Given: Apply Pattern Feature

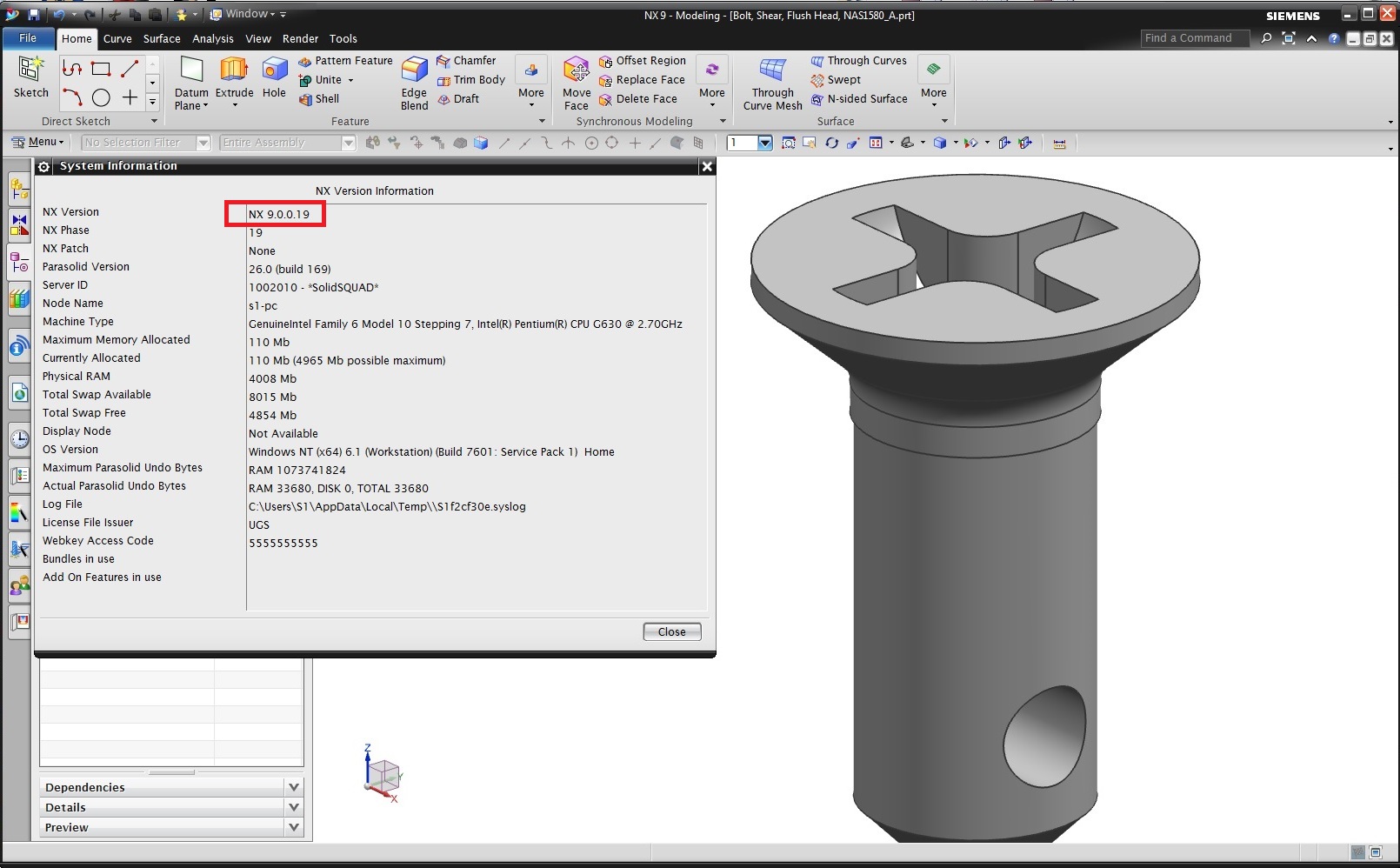Looking at the screenshot, I should (x=345, y=61).
